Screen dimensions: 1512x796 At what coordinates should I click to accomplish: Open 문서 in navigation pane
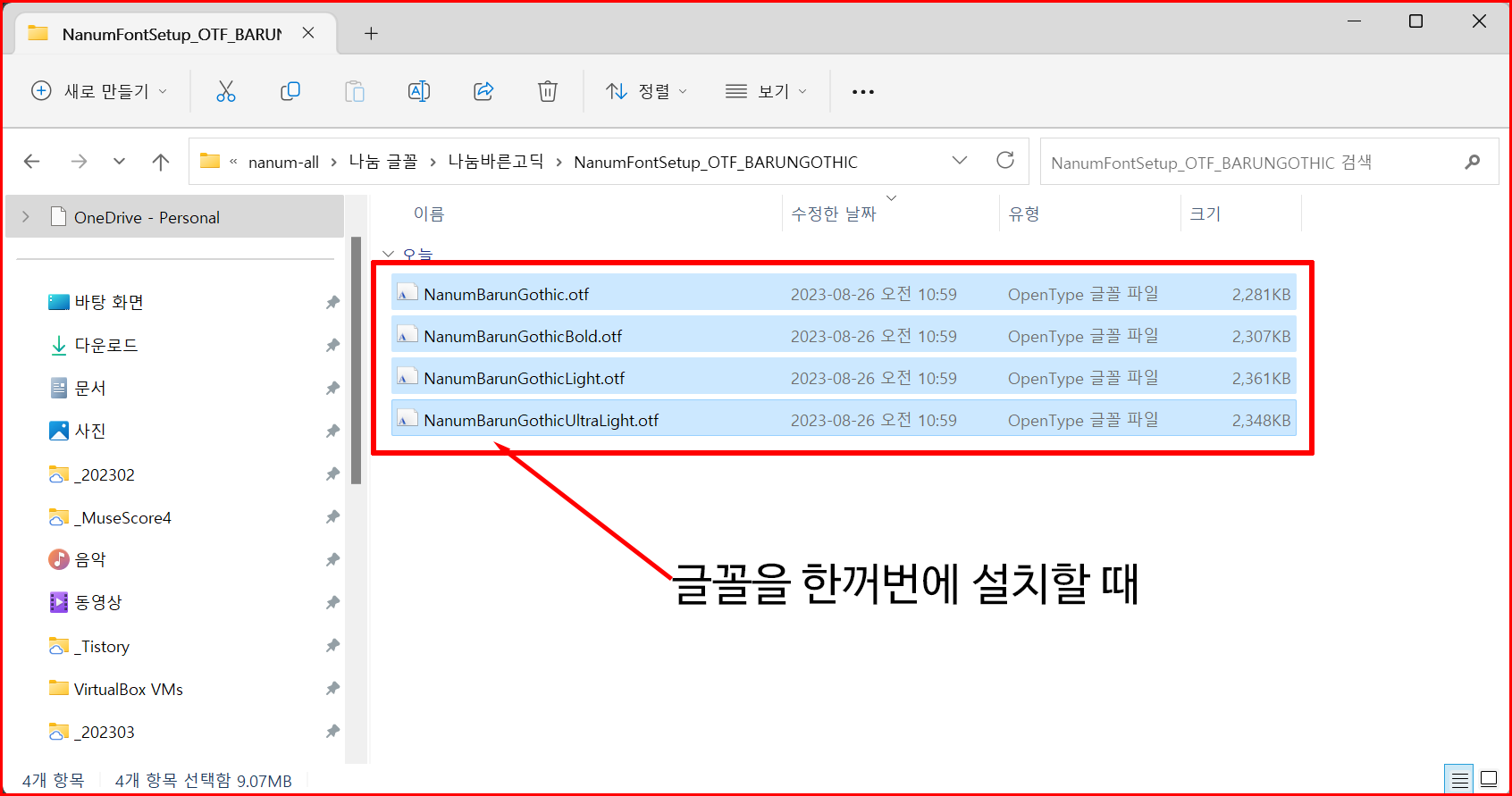click(x=90, y=389)
